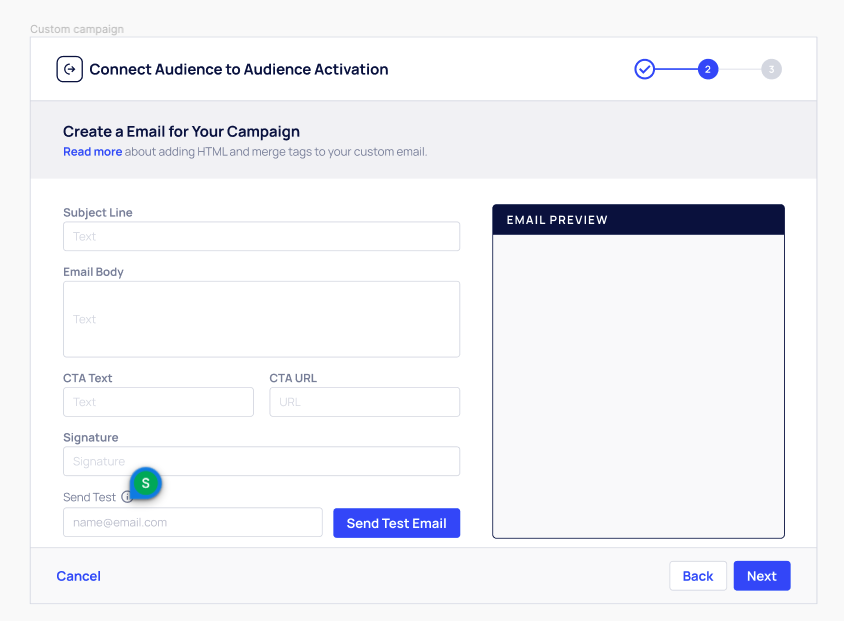This screenshot has width=844, height=621.
Task: Focus the Subject Line text field
Action: [x=261, y=237]
